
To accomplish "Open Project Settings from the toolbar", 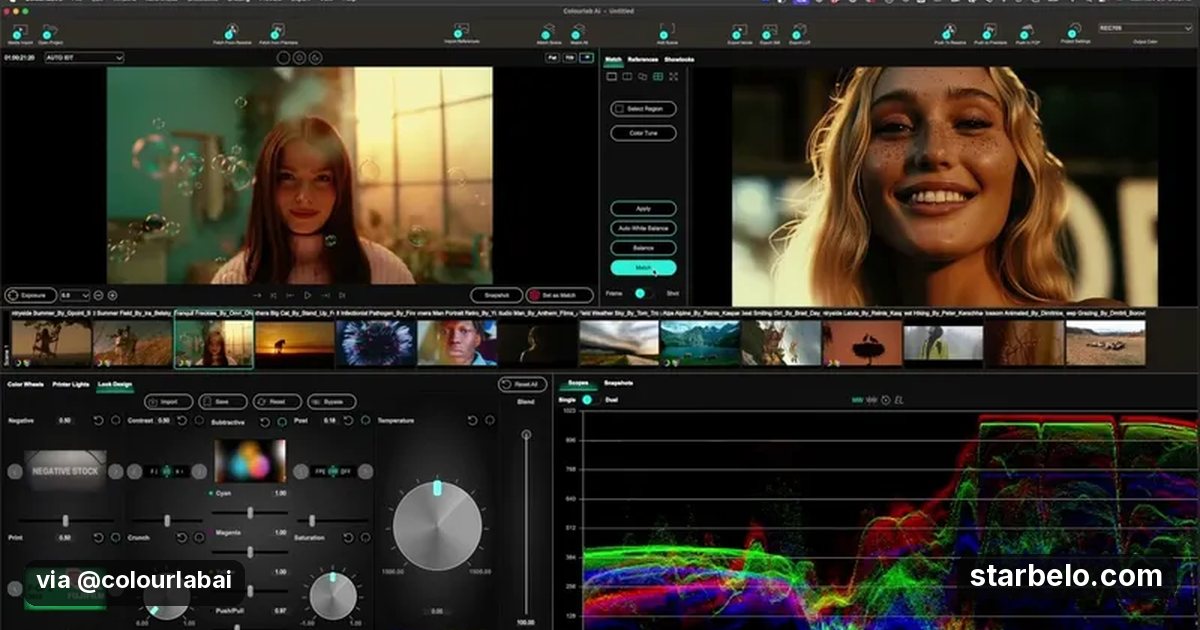I will click(x=1074, y=30).
